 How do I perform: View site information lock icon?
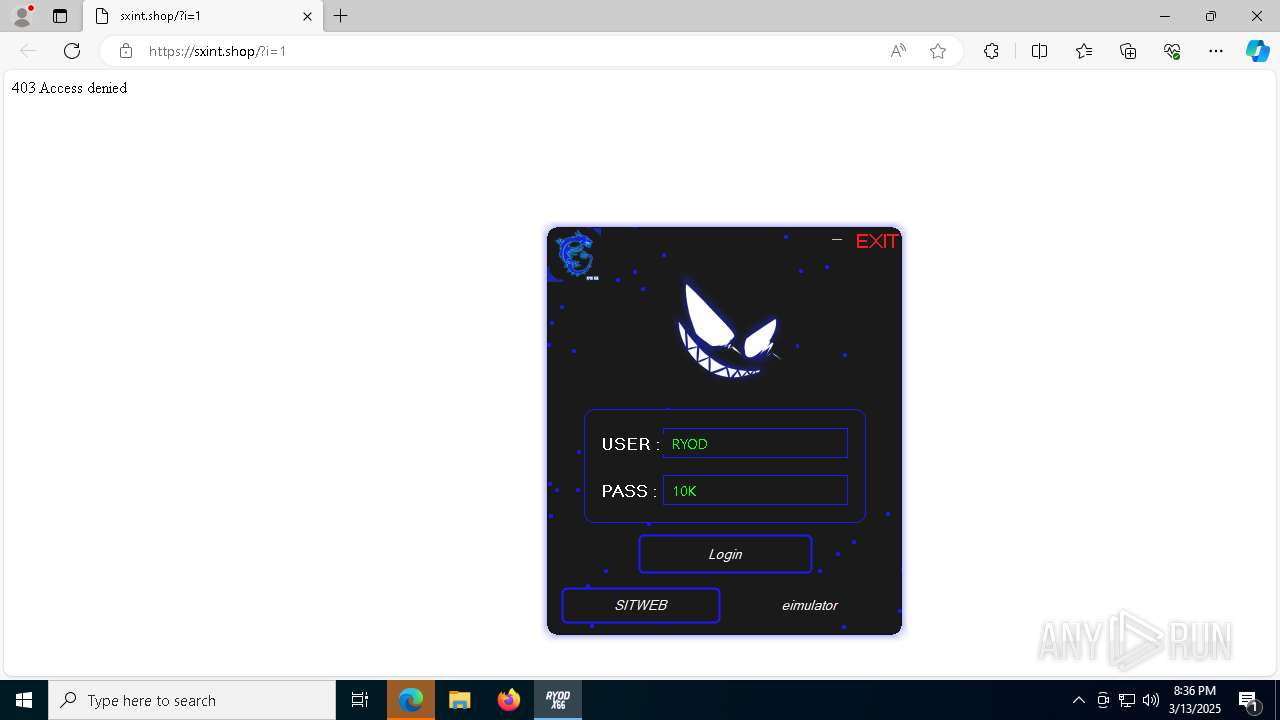click(x=126, y=51)
